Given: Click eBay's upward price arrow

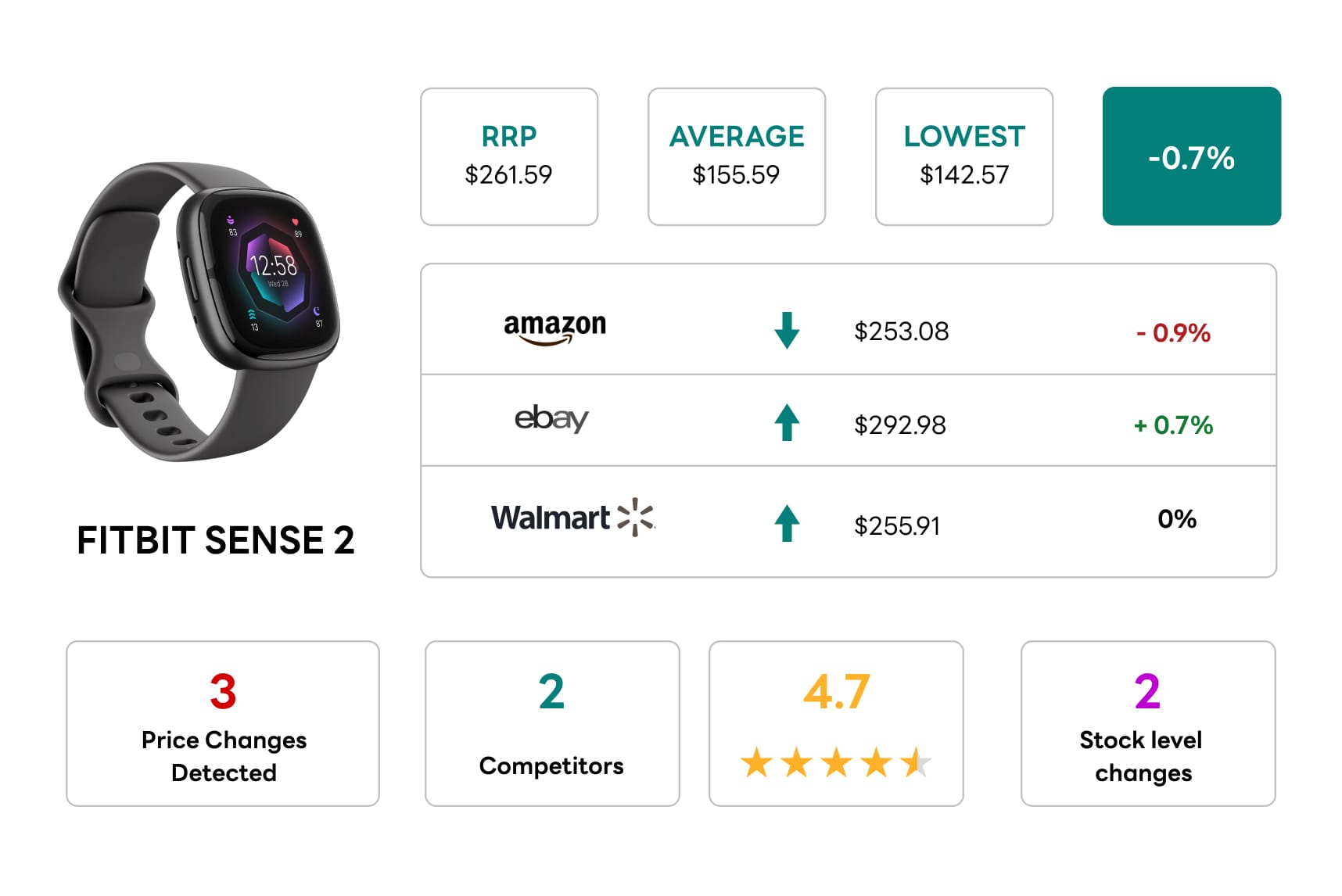Looking at the screenshot, I should click(x=787, y=422).
